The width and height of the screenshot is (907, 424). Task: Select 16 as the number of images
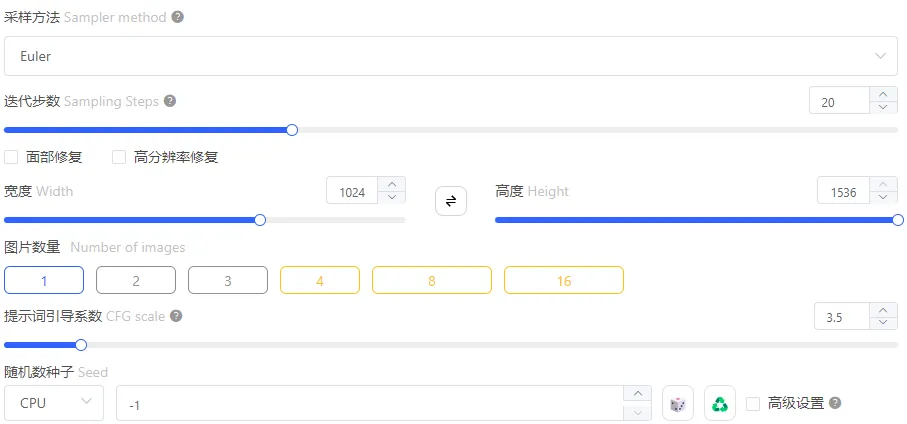click(x=564, y=280)
